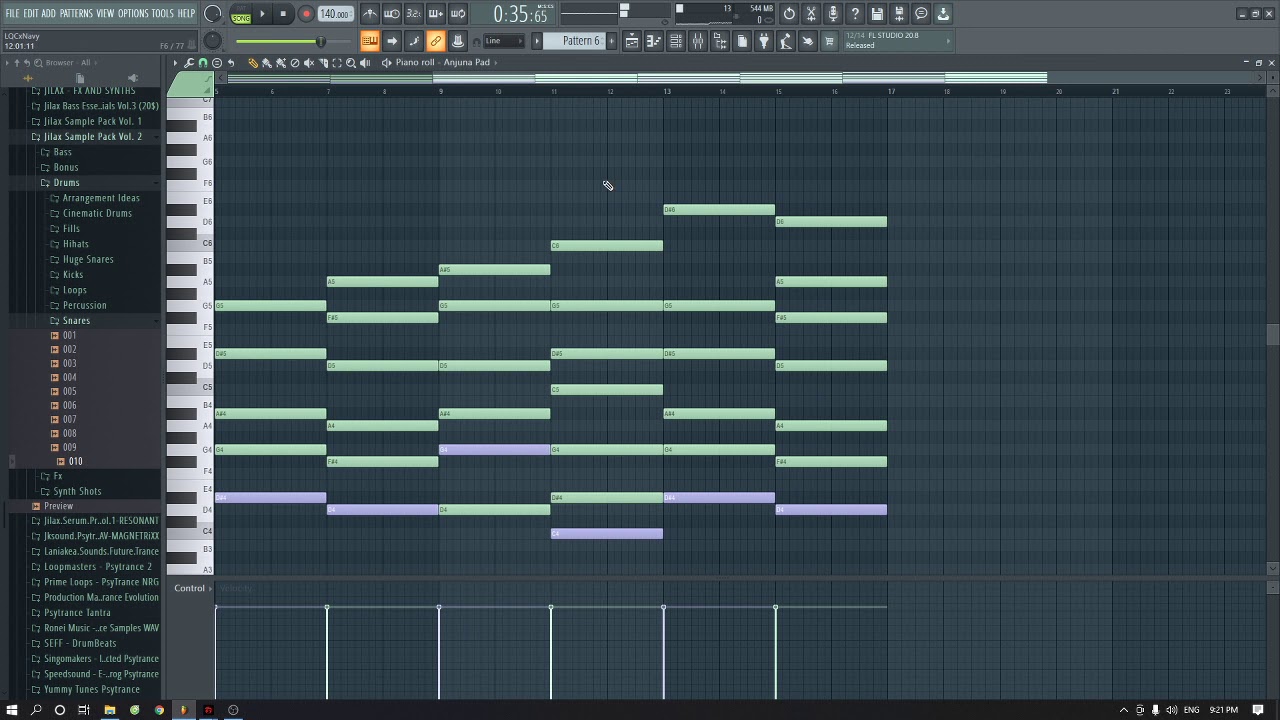
Task: Expand the Synth Shots folder
Action: coord(77,491)
